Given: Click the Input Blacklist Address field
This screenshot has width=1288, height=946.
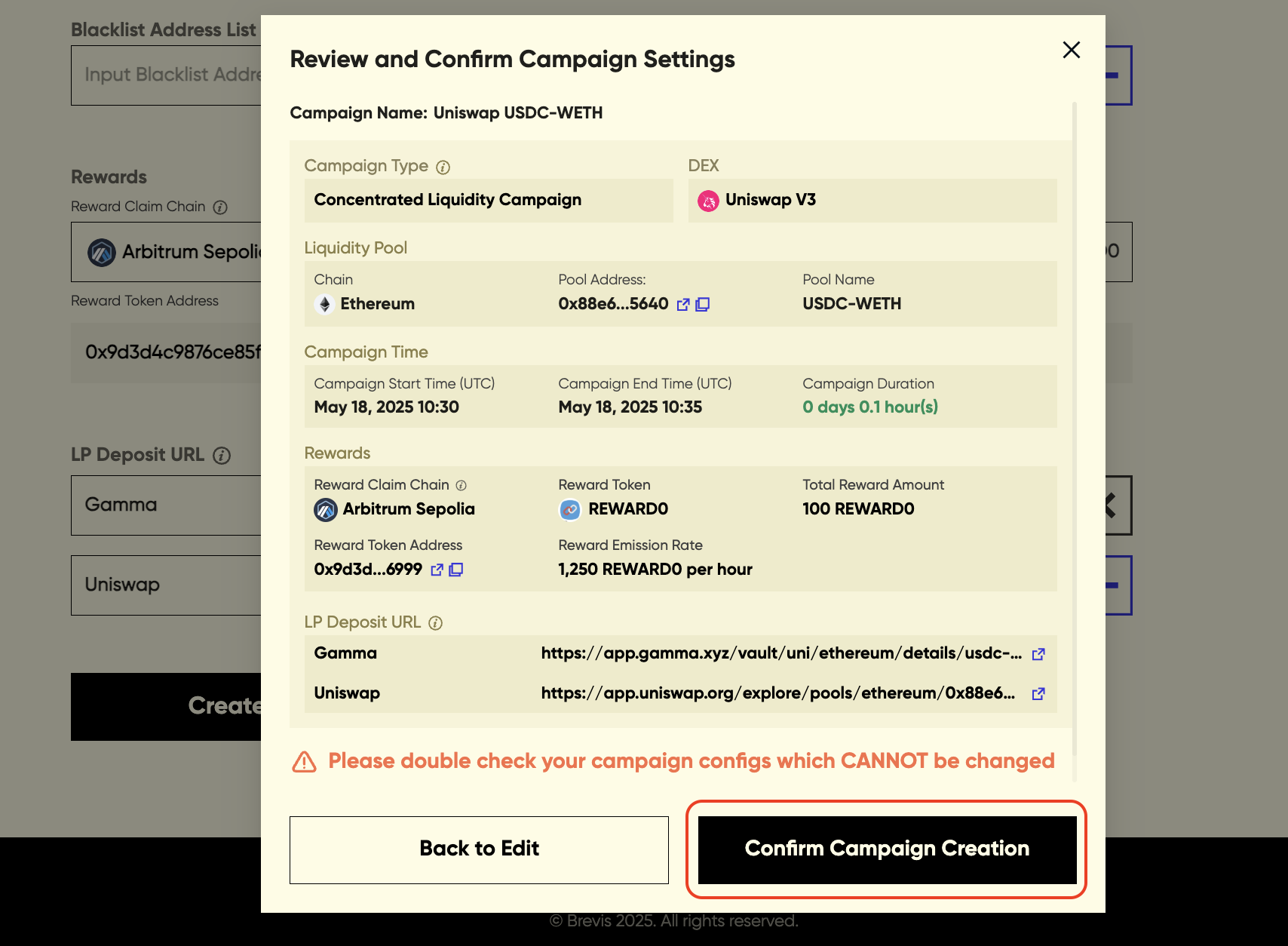Looking at the screenshot, I should (x=166, y=75).
